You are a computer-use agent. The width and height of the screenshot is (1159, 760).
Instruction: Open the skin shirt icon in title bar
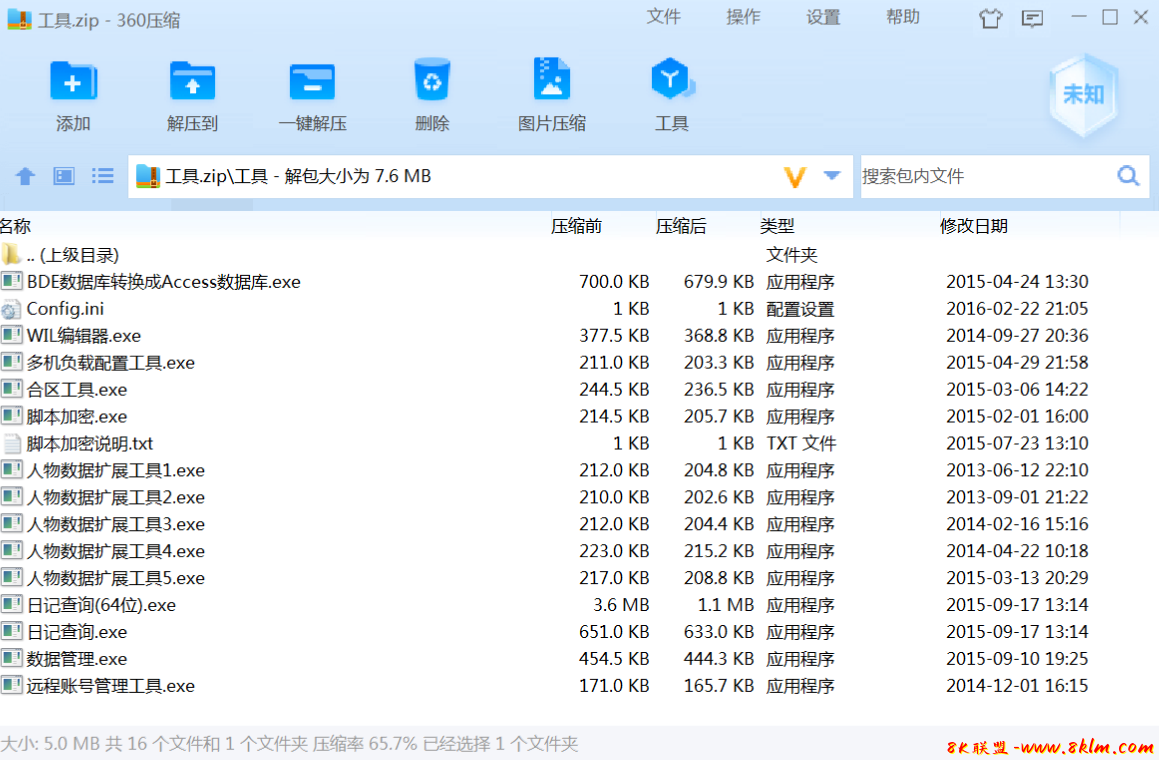[x=990, y=18]
